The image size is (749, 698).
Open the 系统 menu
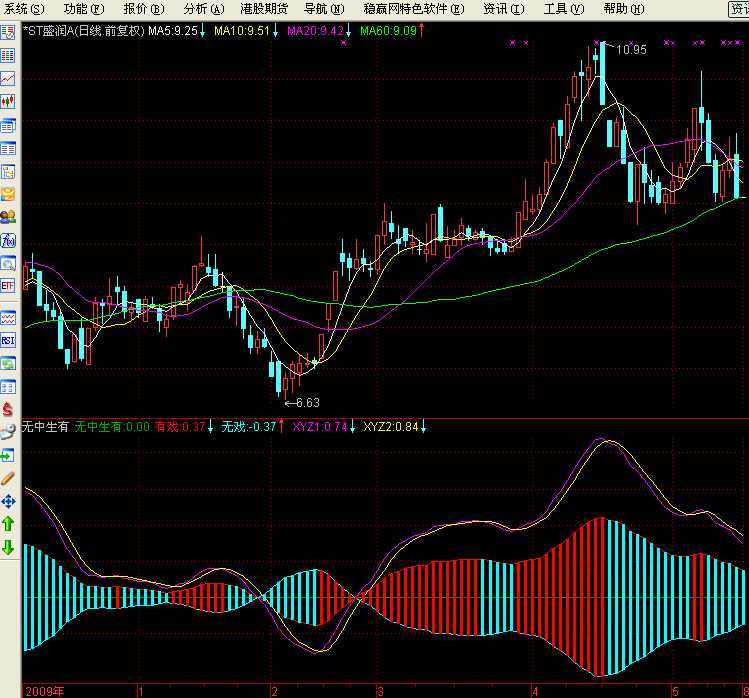[24, 9]
